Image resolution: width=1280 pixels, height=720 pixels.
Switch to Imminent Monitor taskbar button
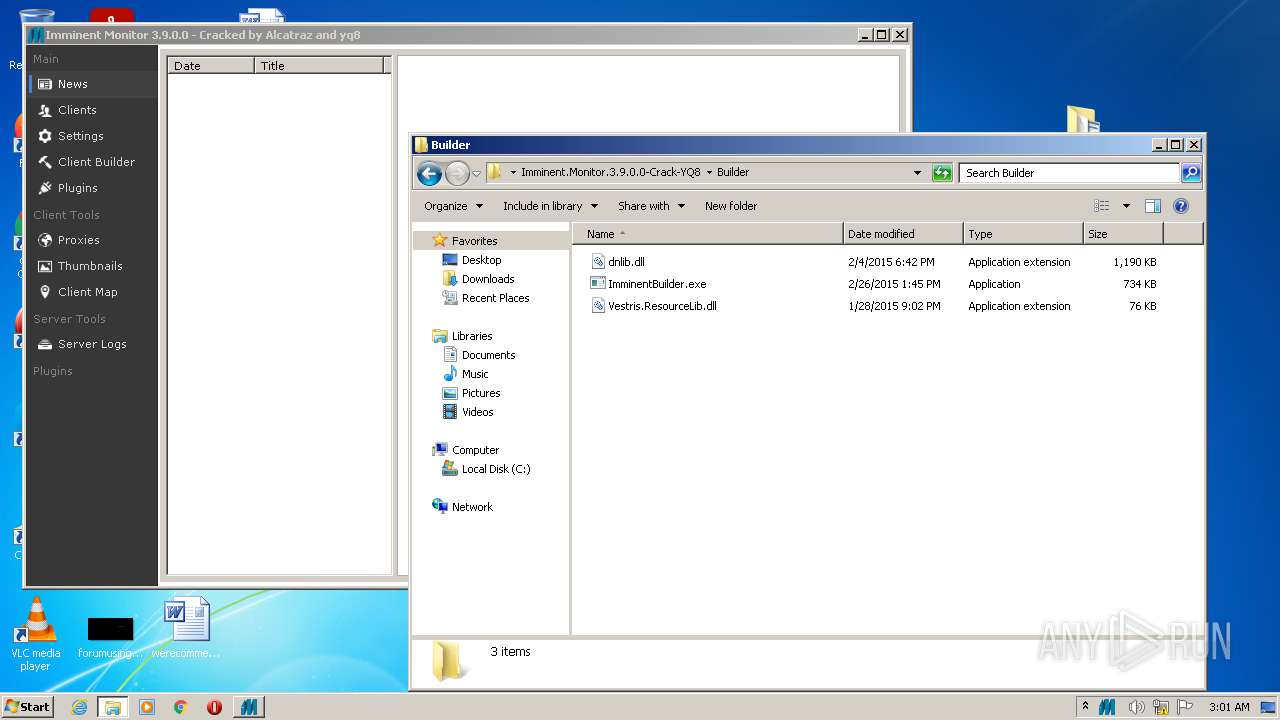coord(248,707)
